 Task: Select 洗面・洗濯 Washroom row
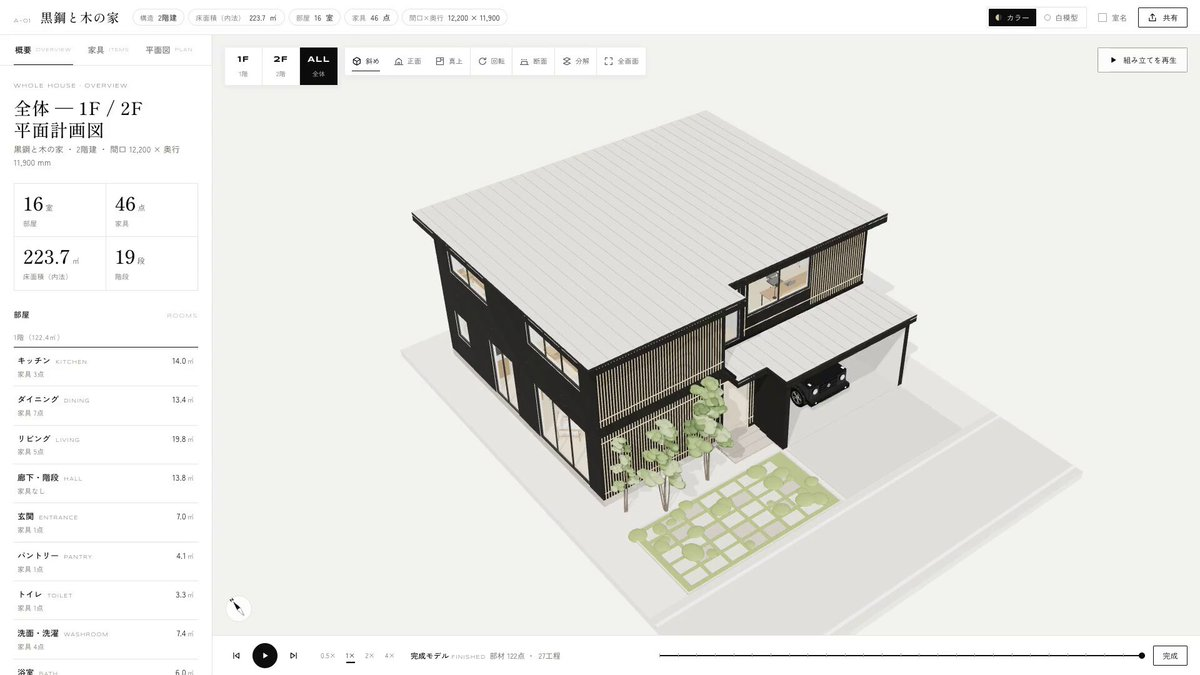tap(106, 640)
